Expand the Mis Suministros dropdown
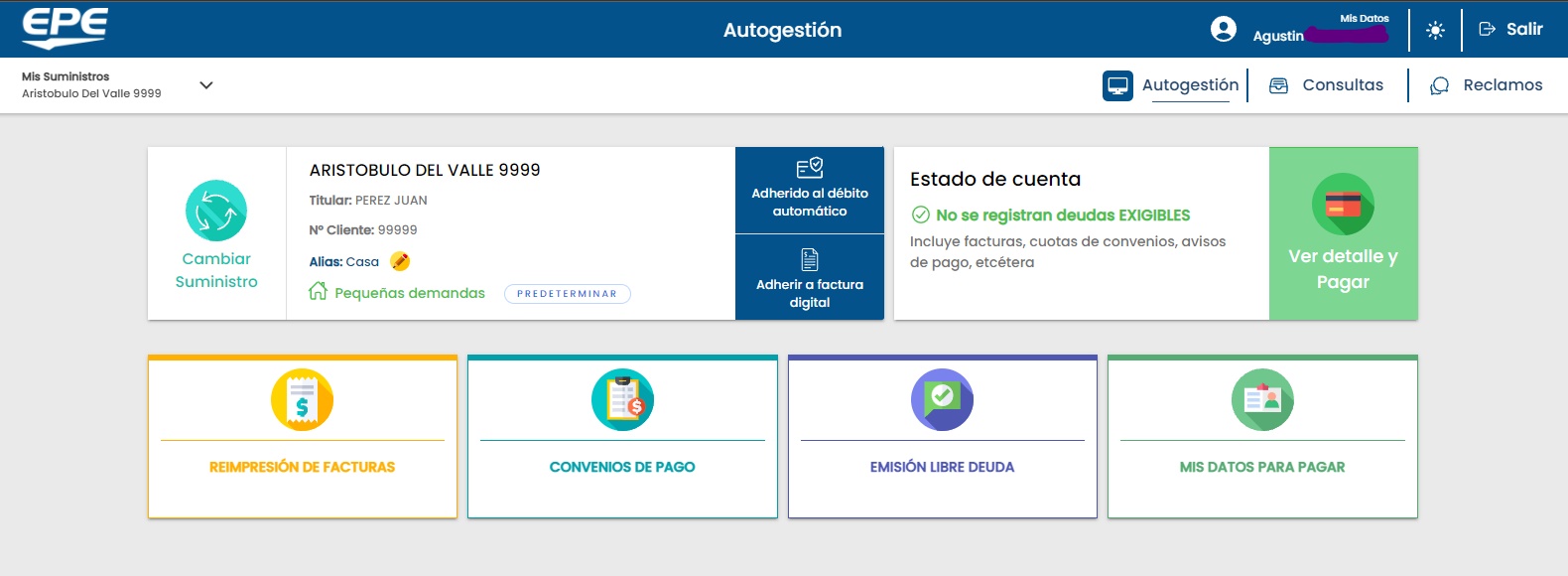This screenshot has height=576, width=1568. coord(205,85)
